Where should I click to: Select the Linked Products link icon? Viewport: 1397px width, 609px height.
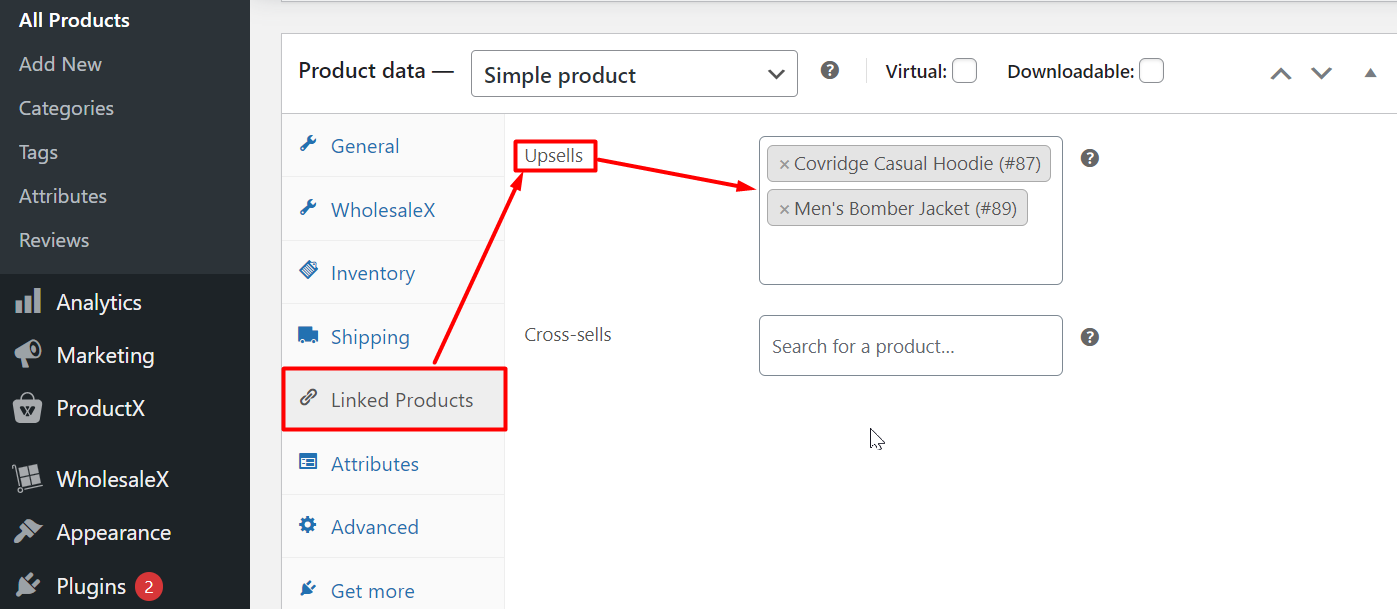tap(310, 399)
